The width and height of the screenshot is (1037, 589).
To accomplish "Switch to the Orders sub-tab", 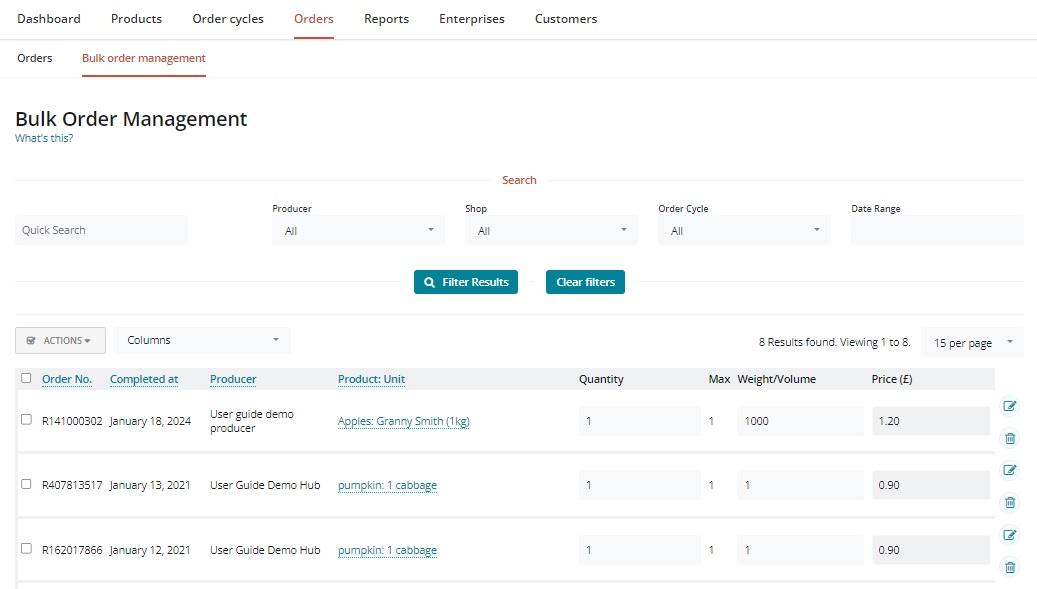I will coord(35,58).
